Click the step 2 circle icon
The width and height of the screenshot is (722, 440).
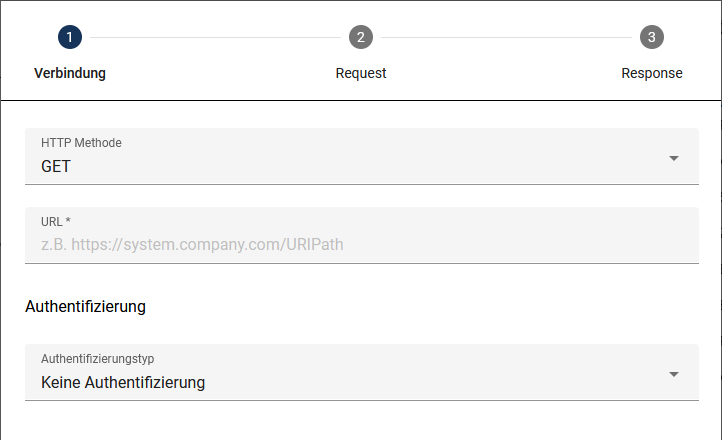point(361,38)
